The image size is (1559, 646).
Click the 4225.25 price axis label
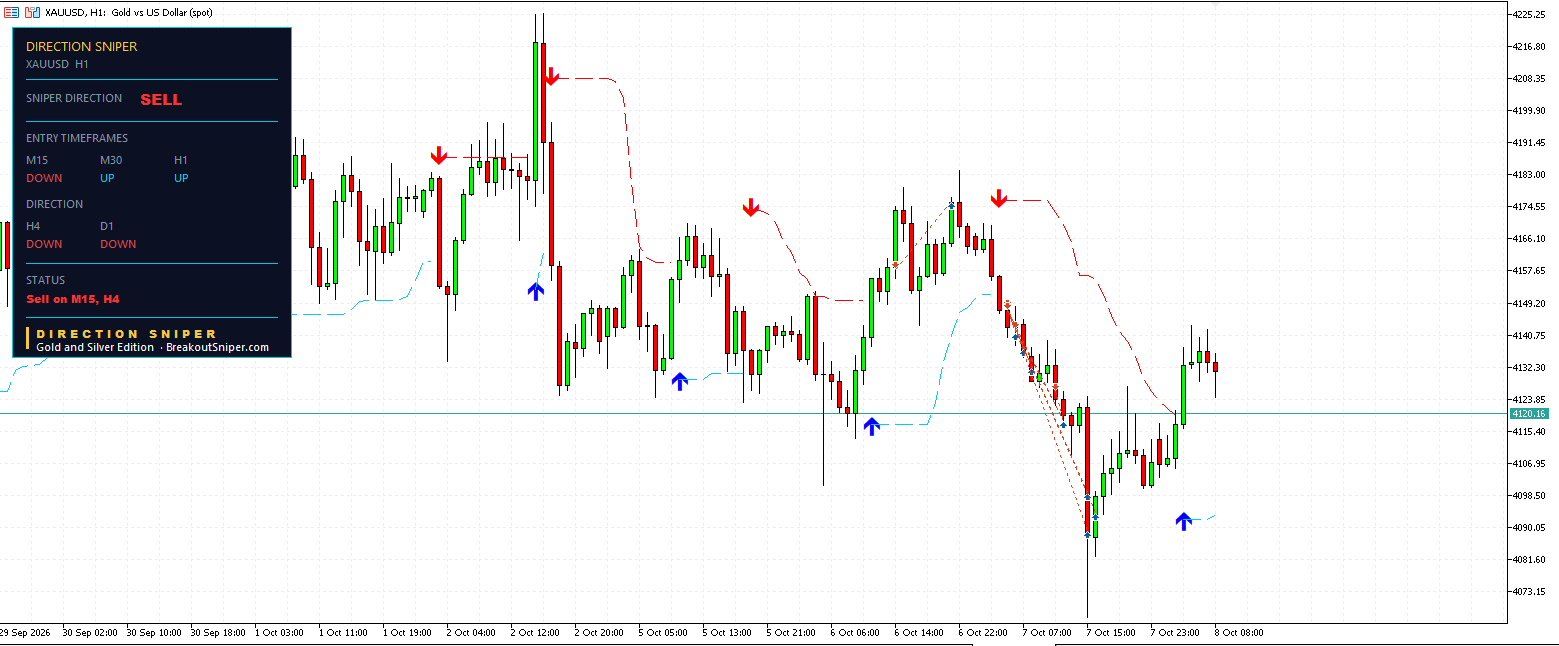tap(1530, 14)
